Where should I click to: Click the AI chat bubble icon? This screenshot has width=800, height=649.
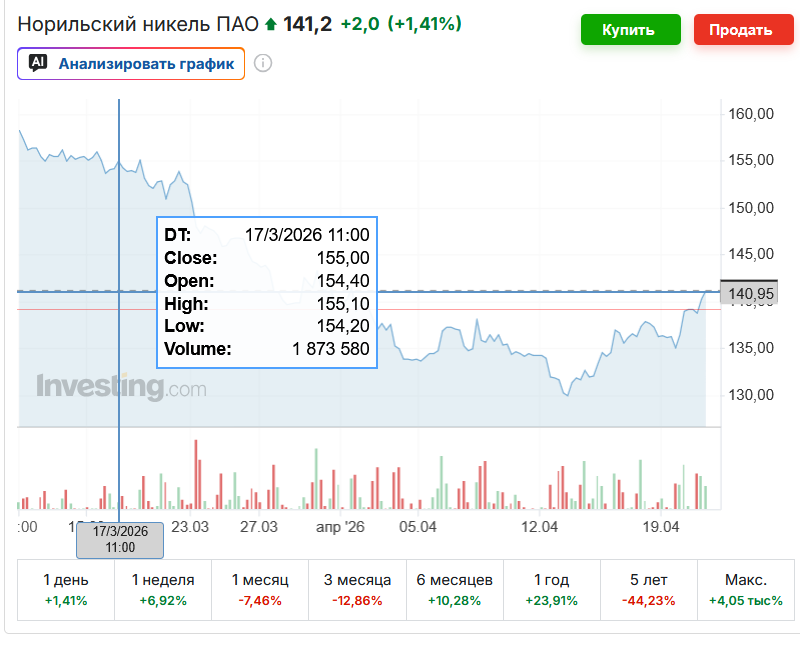click(38, 63)
